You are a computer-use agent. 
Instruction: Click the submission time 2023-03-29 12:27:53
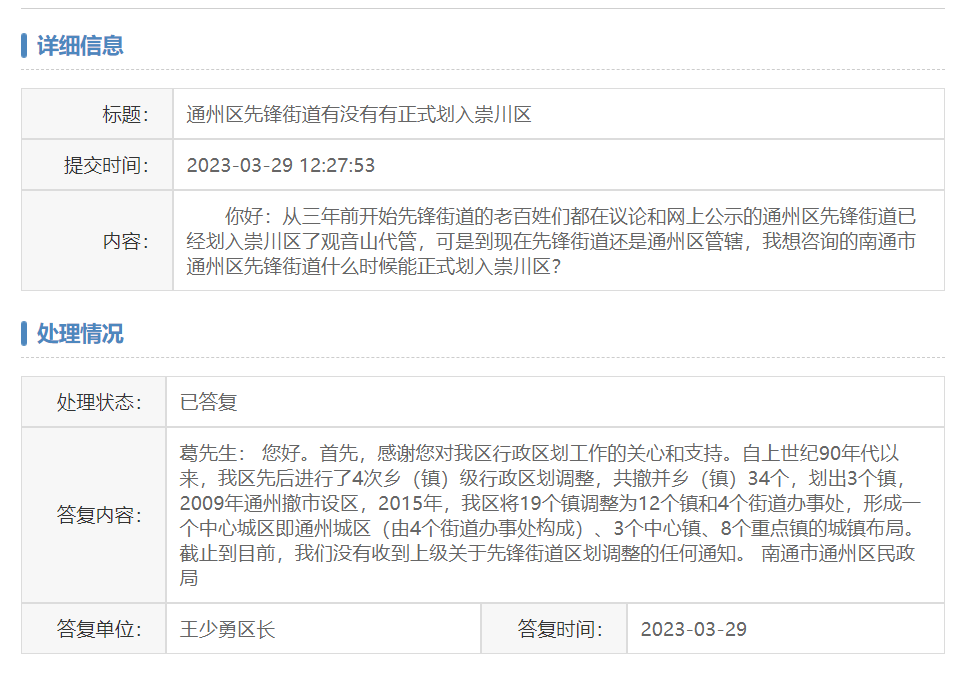(x=281, y=166)
